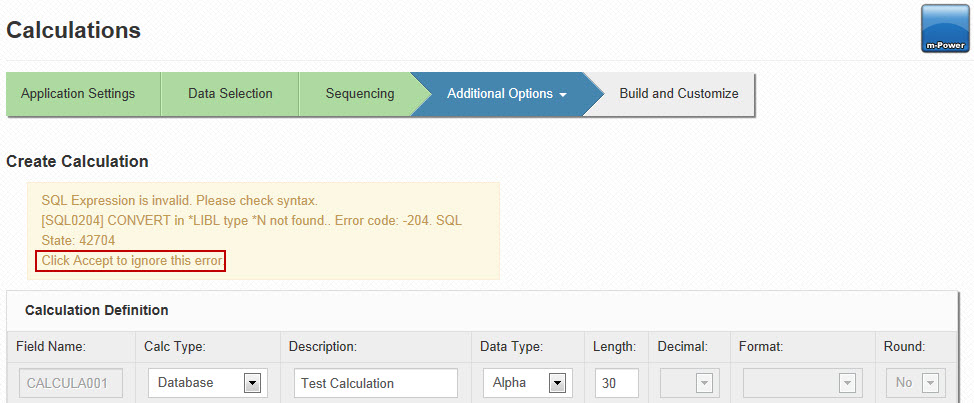
Task: Click the Additional Options caret arrow
Action: tap(563, 95)
